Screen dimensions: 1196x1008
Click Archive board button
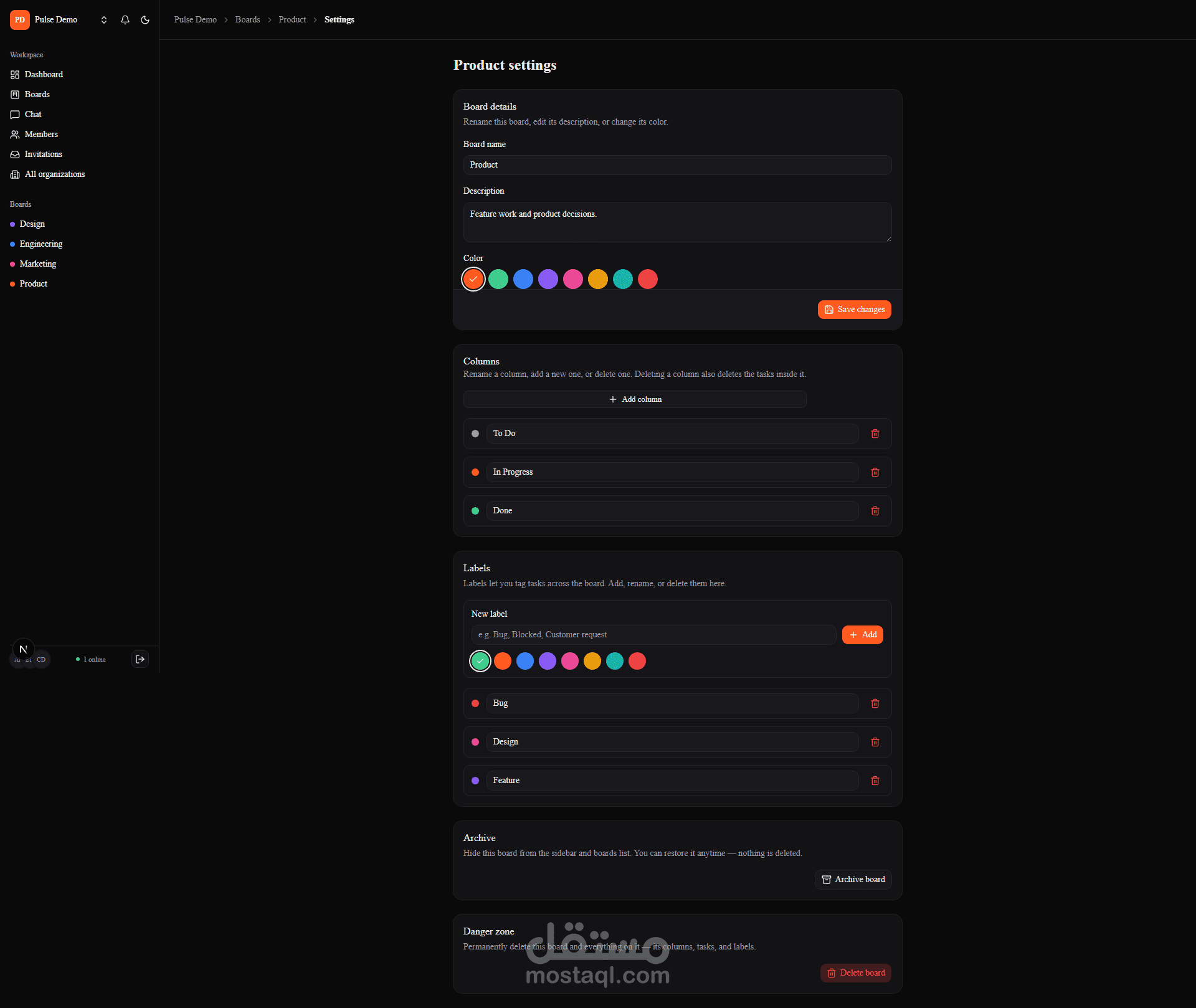tap(853, 880)
